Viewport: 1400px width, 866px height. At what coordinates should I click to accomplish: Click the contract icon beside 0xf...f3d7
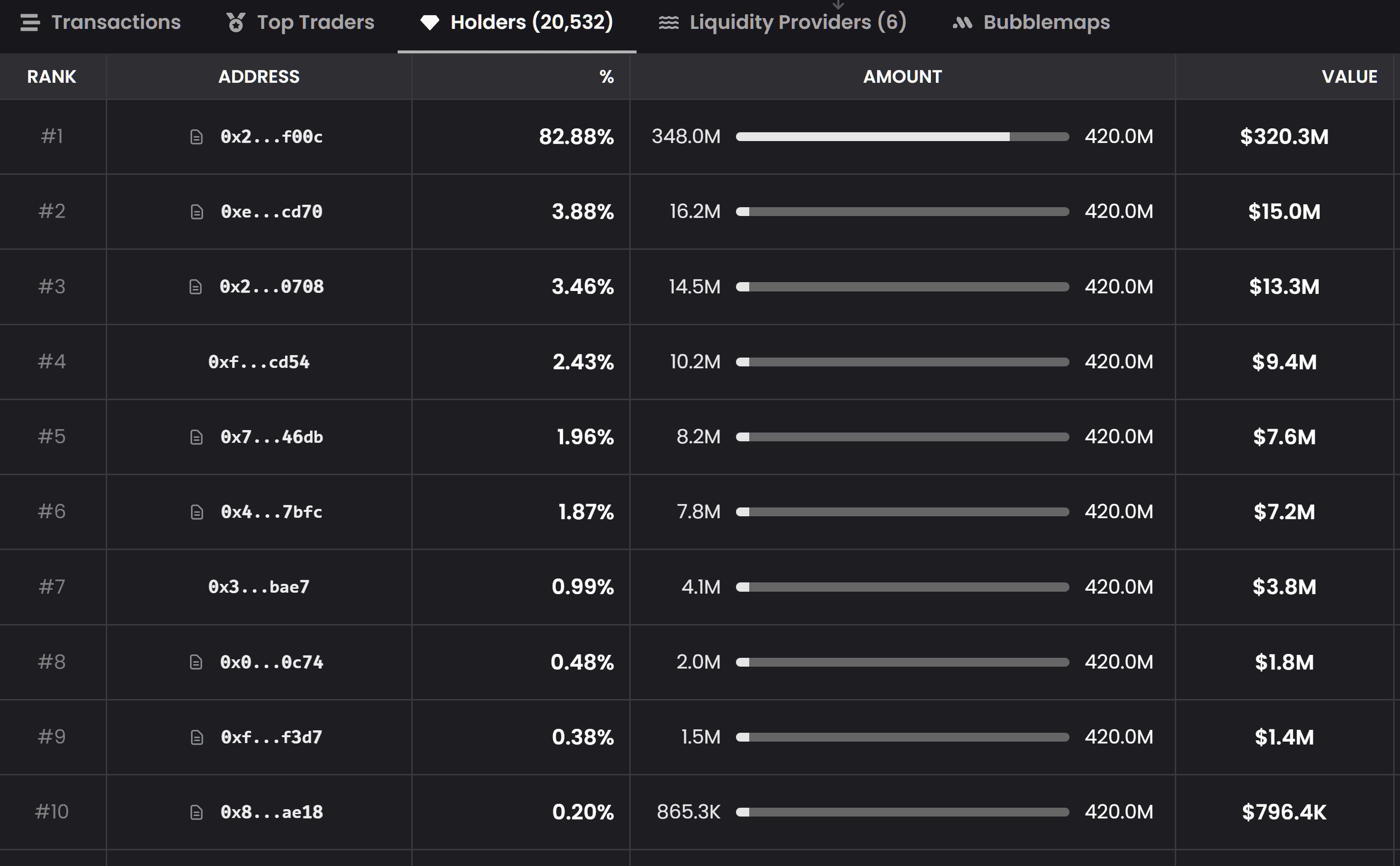click(196, 737)
